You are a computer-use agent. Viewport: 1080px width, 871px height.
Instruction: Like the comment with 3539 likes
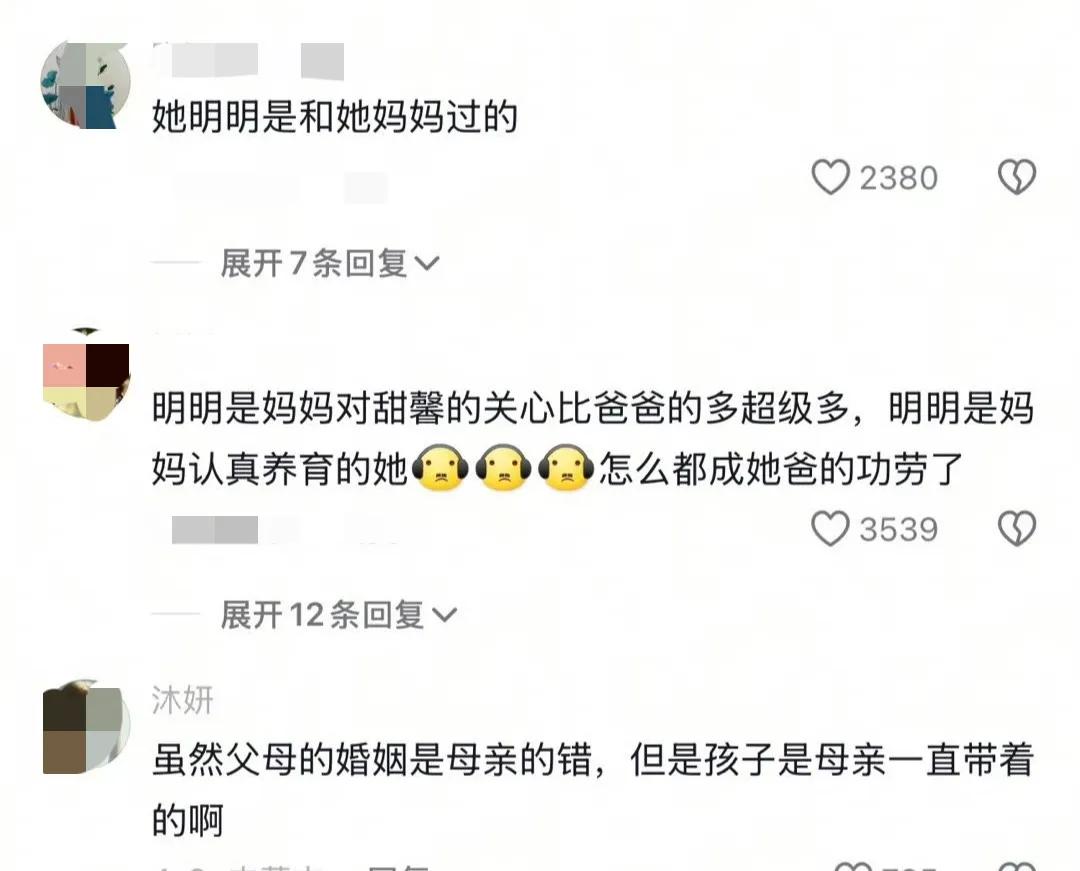coord(830,529)
